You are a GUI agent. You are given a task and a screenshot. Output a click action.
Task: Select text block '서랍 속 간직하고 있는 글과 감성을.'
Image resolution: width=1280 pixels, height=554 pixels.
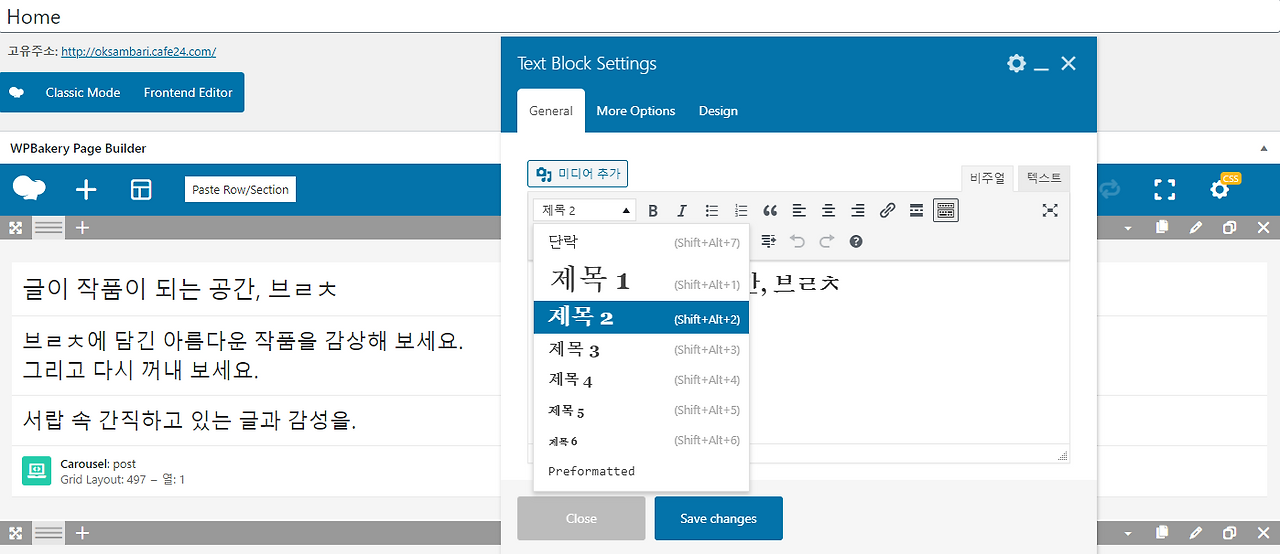[x=640, y=420]
